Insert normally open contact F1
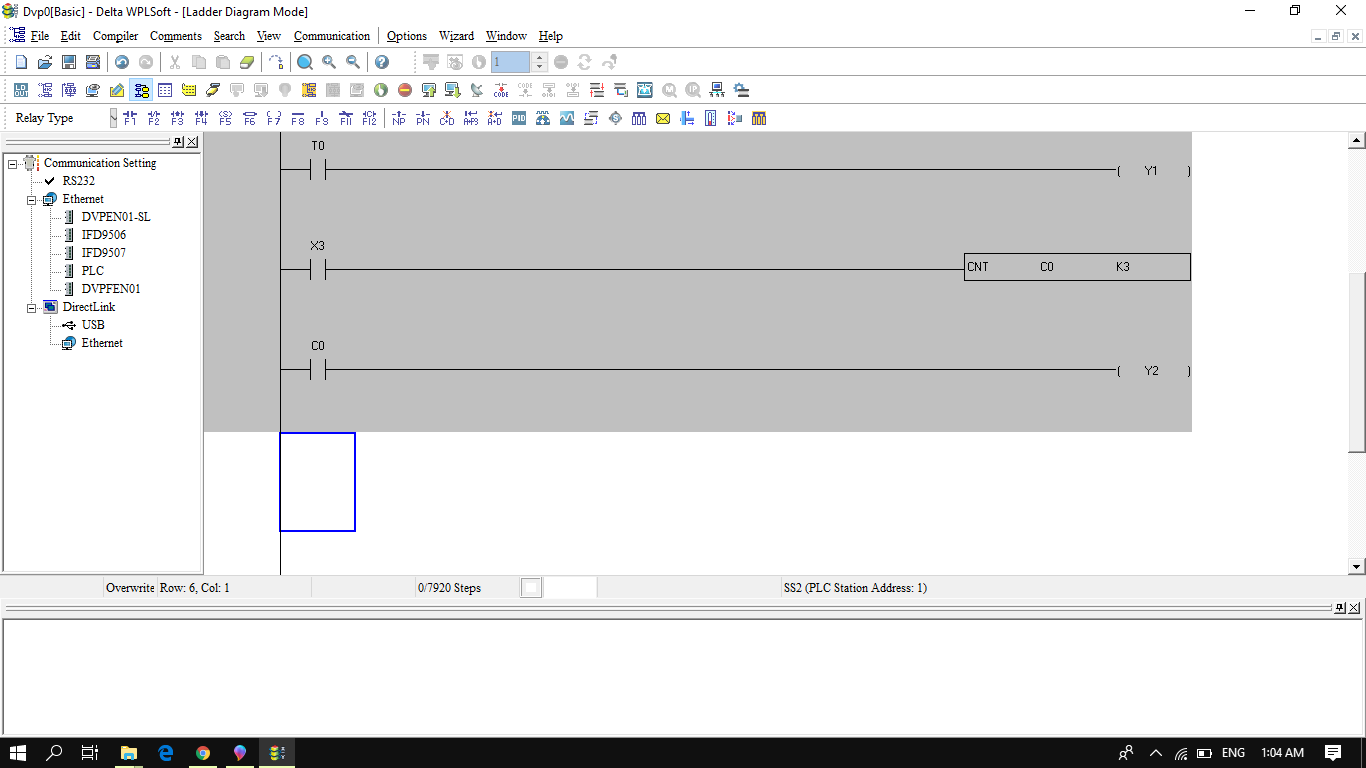1366x768 pixels. tap(130, 118)
